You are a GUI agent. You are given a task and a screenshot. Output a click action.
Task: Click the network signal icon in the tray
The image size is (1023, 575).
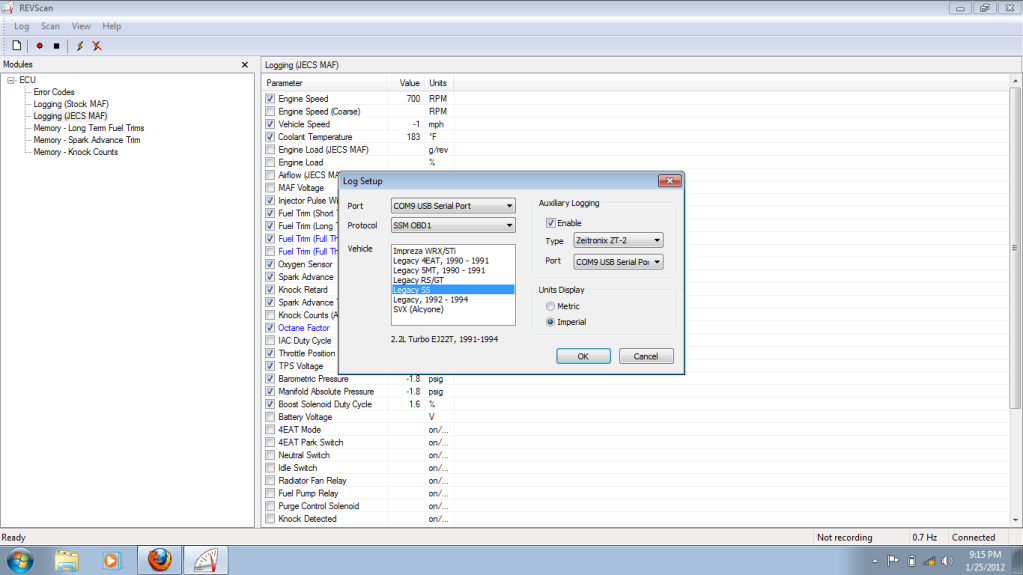click(x=929, y=561)
